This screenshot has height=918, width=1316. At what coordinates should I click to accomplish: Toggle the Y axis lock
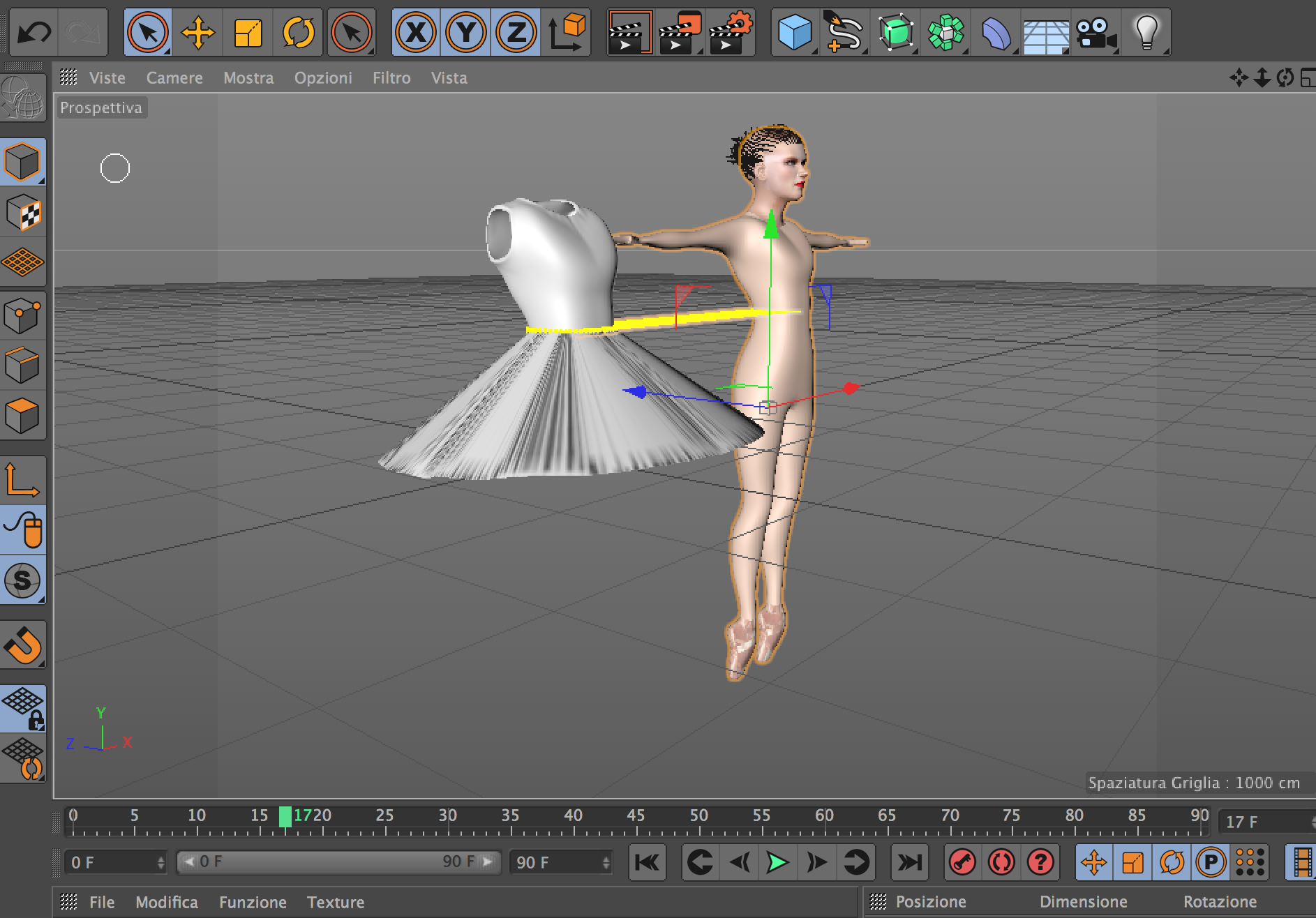click(x=466, y=32)
